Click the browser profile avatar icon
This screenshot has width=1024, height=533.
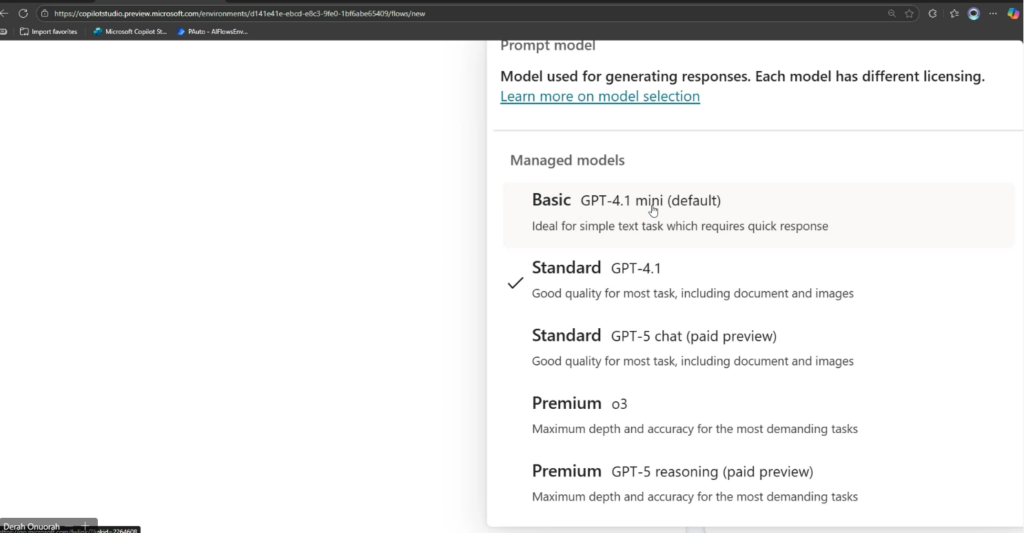[974, 13]
